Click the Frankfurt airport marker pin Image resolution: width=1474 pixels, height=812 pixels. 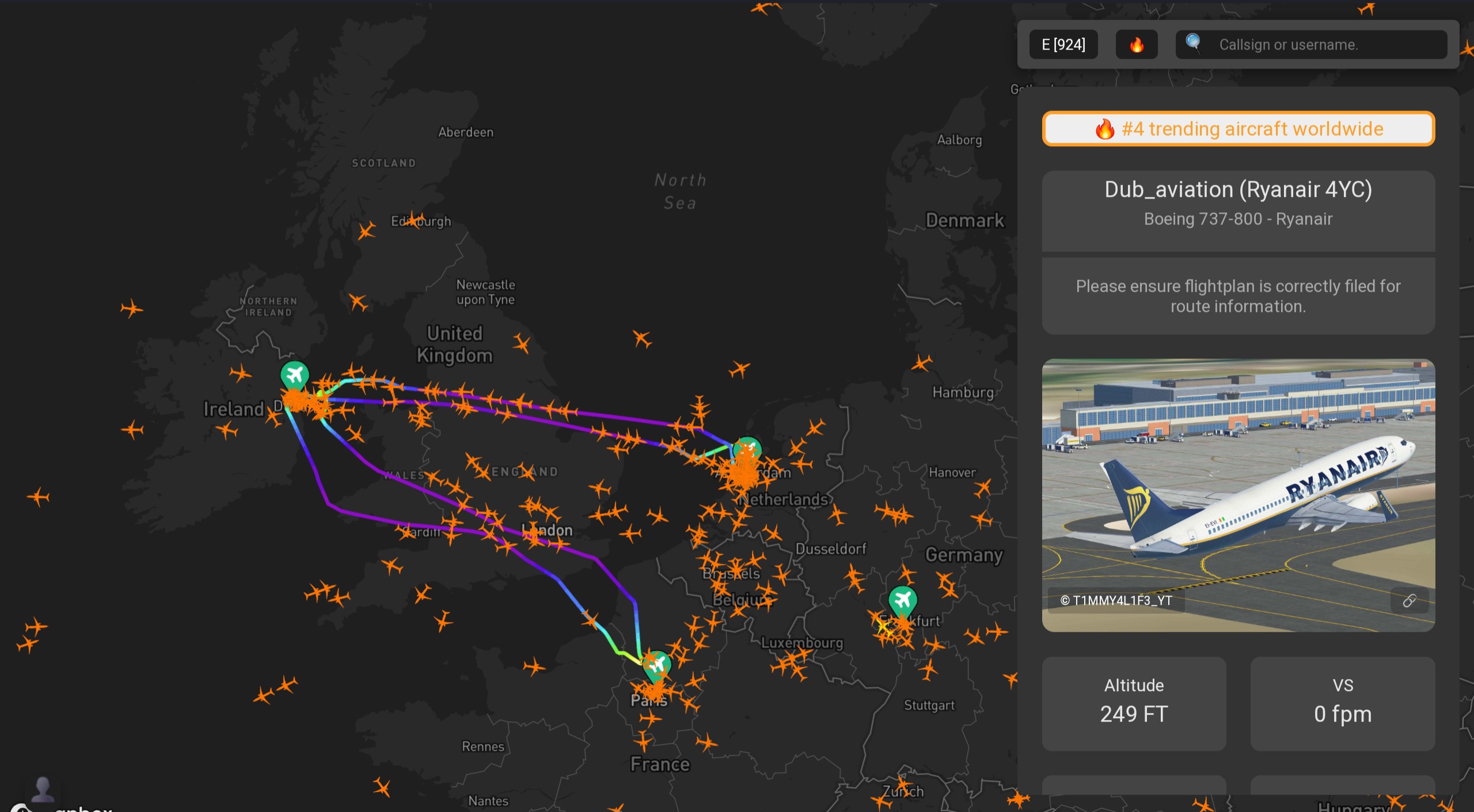tap(902, 600)
